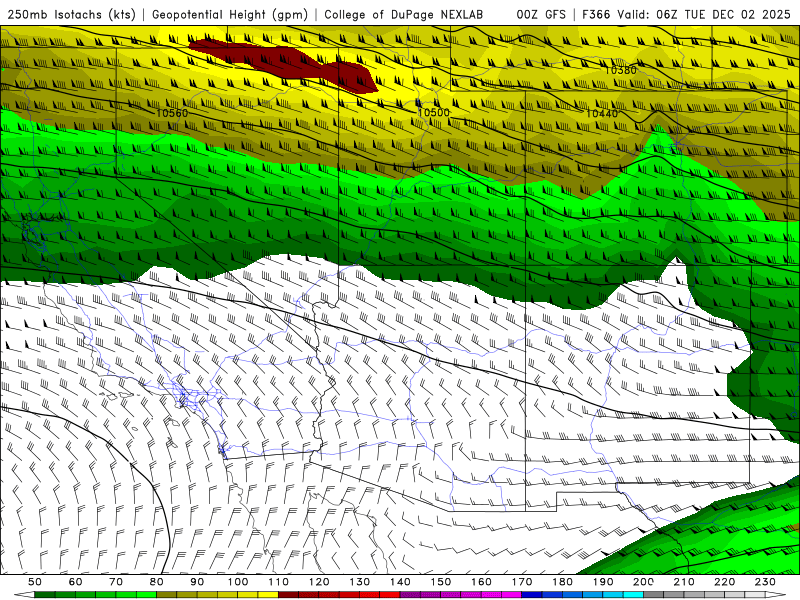This screenshot has width=800, height=600.
Task: Select the 90 legend value
Action: pos(197,582)
